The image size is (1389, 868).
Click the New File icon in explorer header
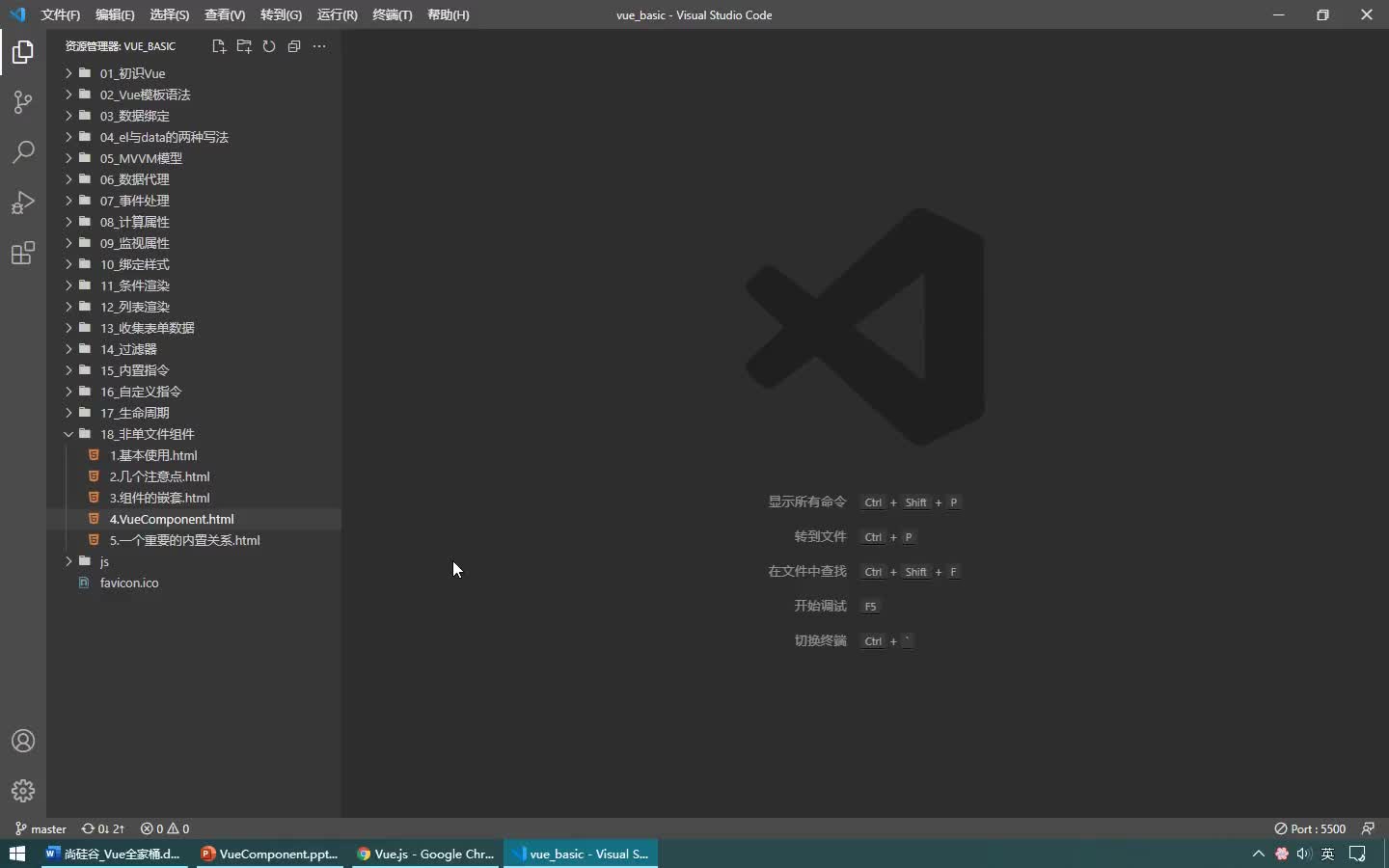pyautogui.click(x=219, y=46)
